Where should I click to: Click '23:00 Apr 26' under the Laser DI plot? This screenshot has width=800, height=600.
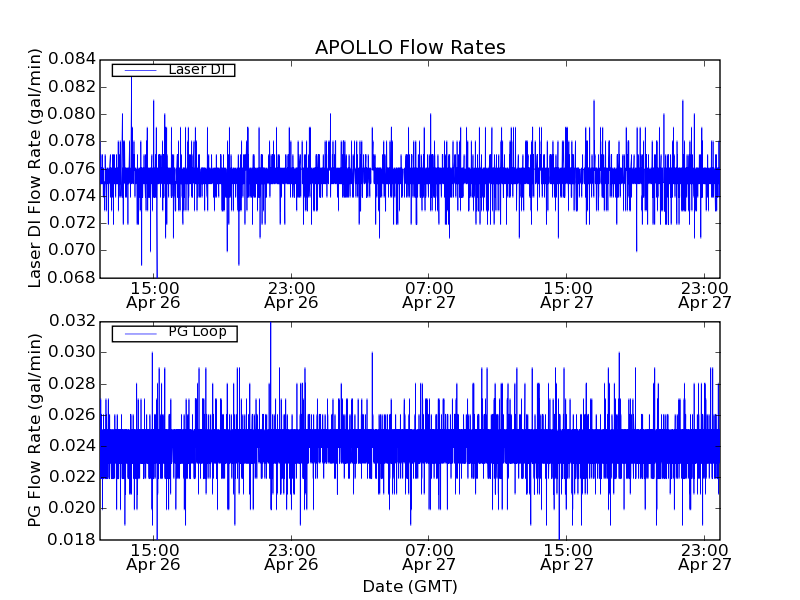tap(291, 295)
